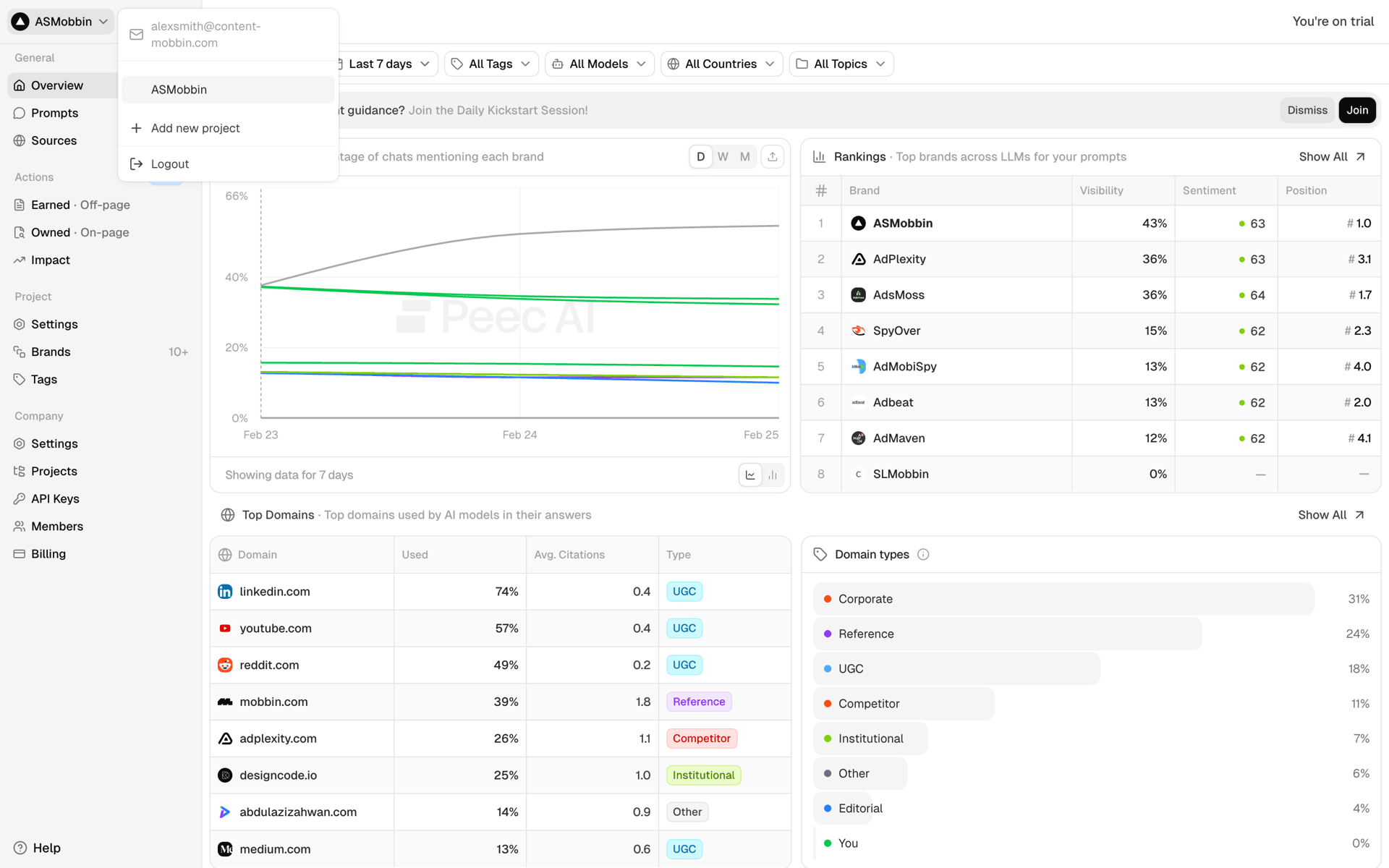Switch to bar chart view icon
The height and width of the screenshot is (868, 1389).
click(x=773, y=475)
